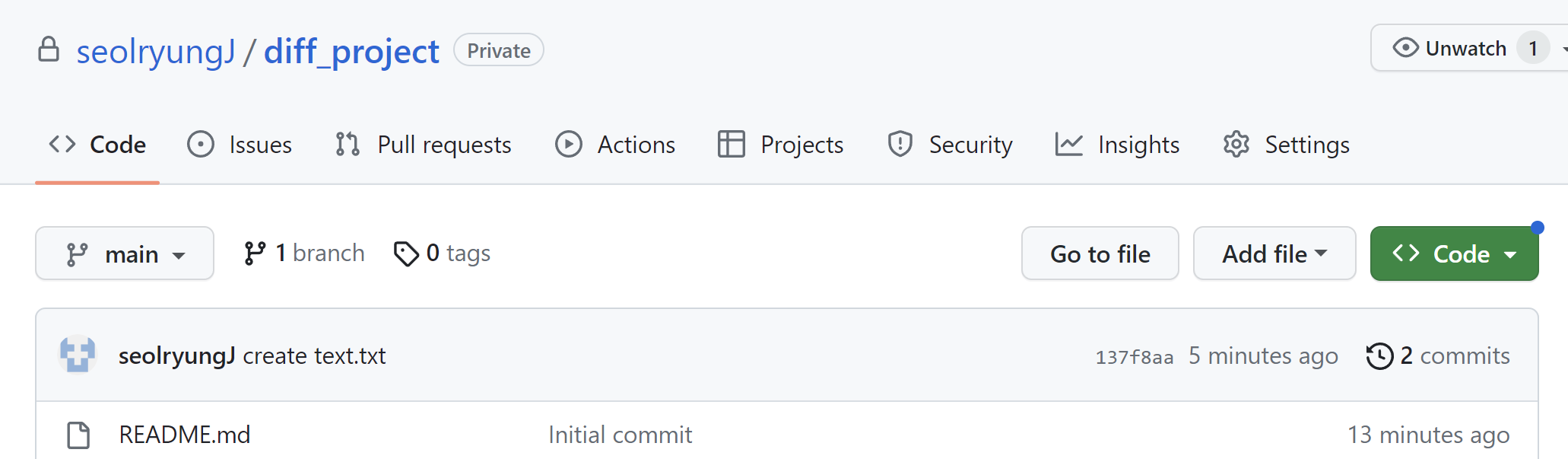This screenshot has height=459, width=1568.
Task: Click the eye icon in Unwatch button
Action: pos(1405,48)
